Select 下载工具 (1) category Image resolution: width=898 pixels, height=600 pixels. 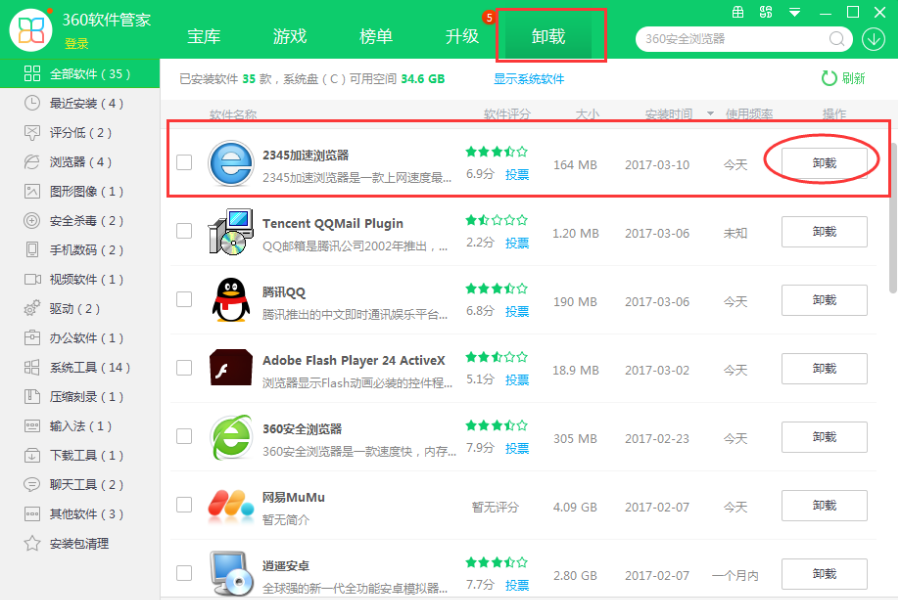click(80, 455)
